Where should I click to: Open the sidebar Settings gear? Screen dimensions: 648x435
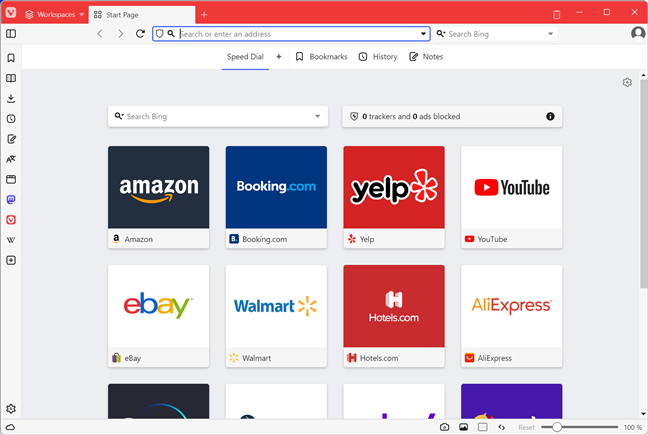pos(11,409)
